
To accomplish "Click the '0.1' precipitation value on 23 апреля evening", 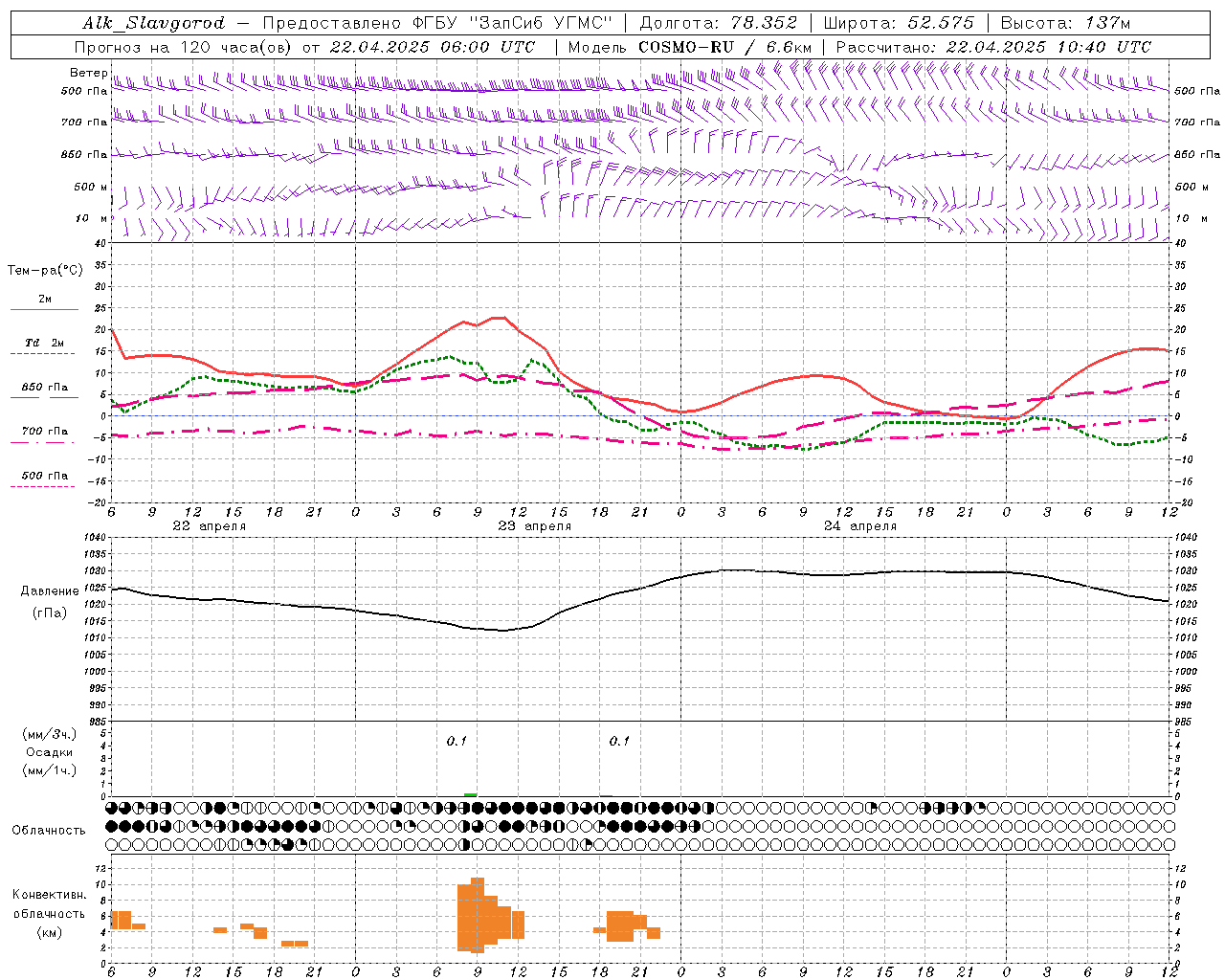I will 619,742.
